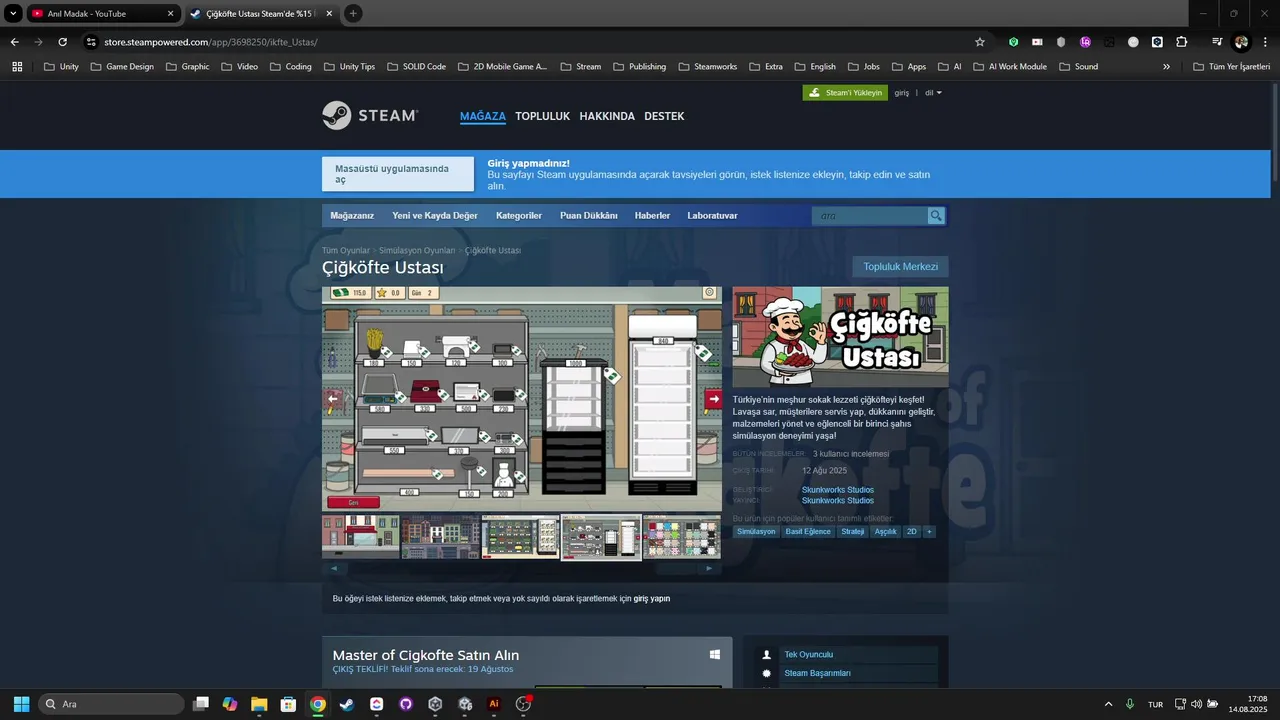Screen dimensions: 1280x720
Task: Click the Steam'i Yükleyin button
Action: coord(845,92)
